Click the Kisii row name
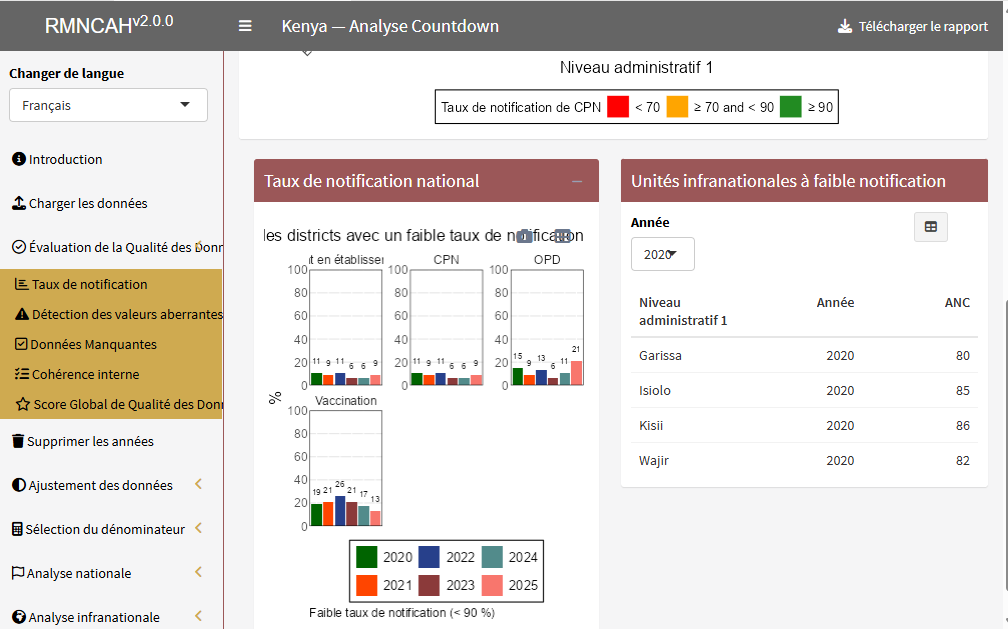The width and height of the screenshot is (1008, 629). pyautogui.click(x=651, y=425)
